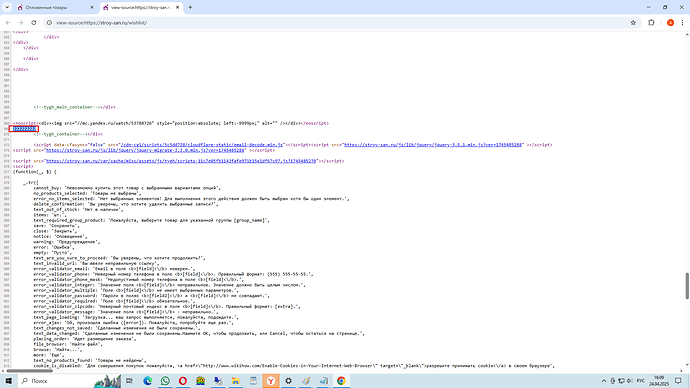This screenshot has width=690, height=388.
Task: Click the vertical scrollbar thumb
Action: pyautogui.click(x=686, y=286)
